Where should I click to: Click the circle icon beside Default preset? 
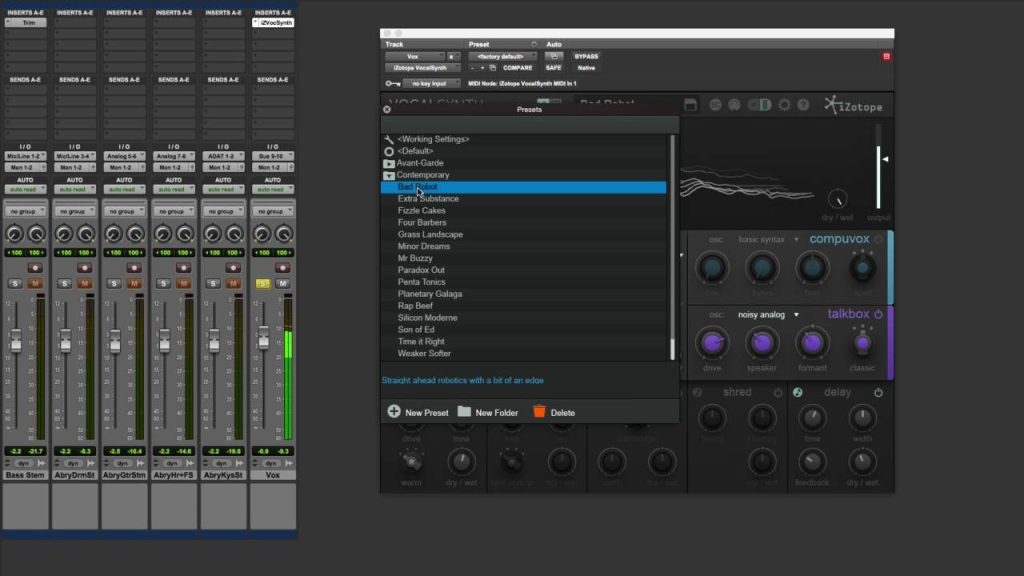389,151
